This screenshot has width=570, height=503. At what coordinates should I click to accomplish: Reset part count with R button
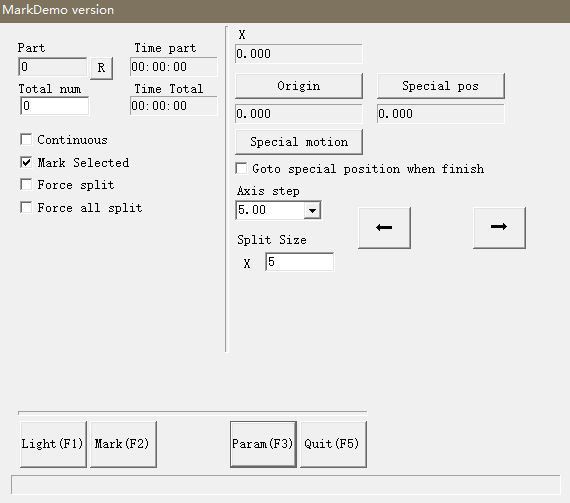(x=101, y=68)
